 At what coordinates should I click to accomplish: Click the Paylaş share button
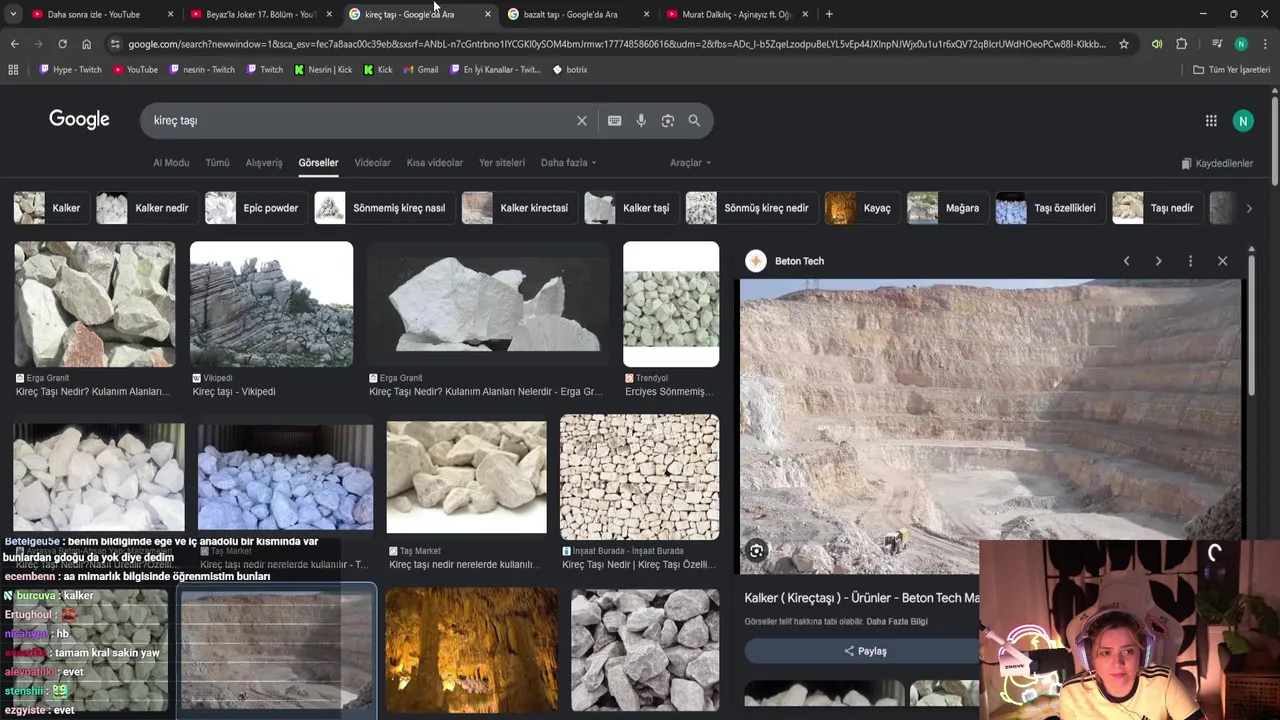tap(865, 651)
